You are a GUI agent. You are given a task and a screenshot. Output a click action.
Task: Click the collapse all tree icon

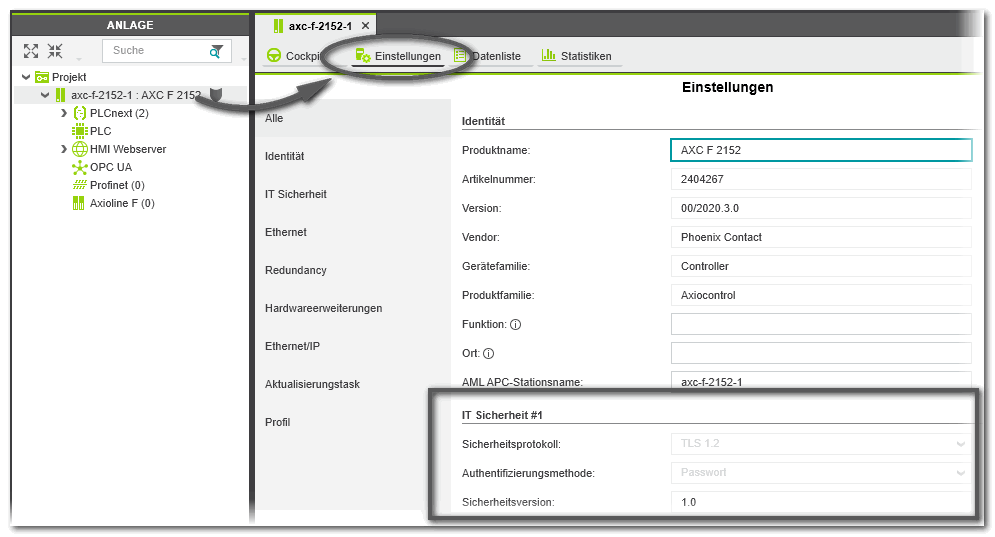(55, 51)
